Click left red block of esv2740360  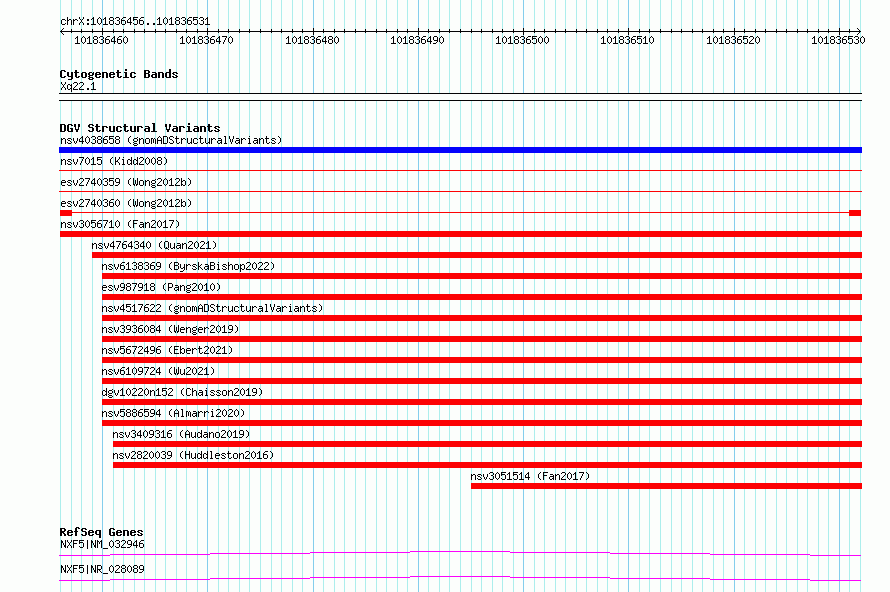[x=66, y=213]
